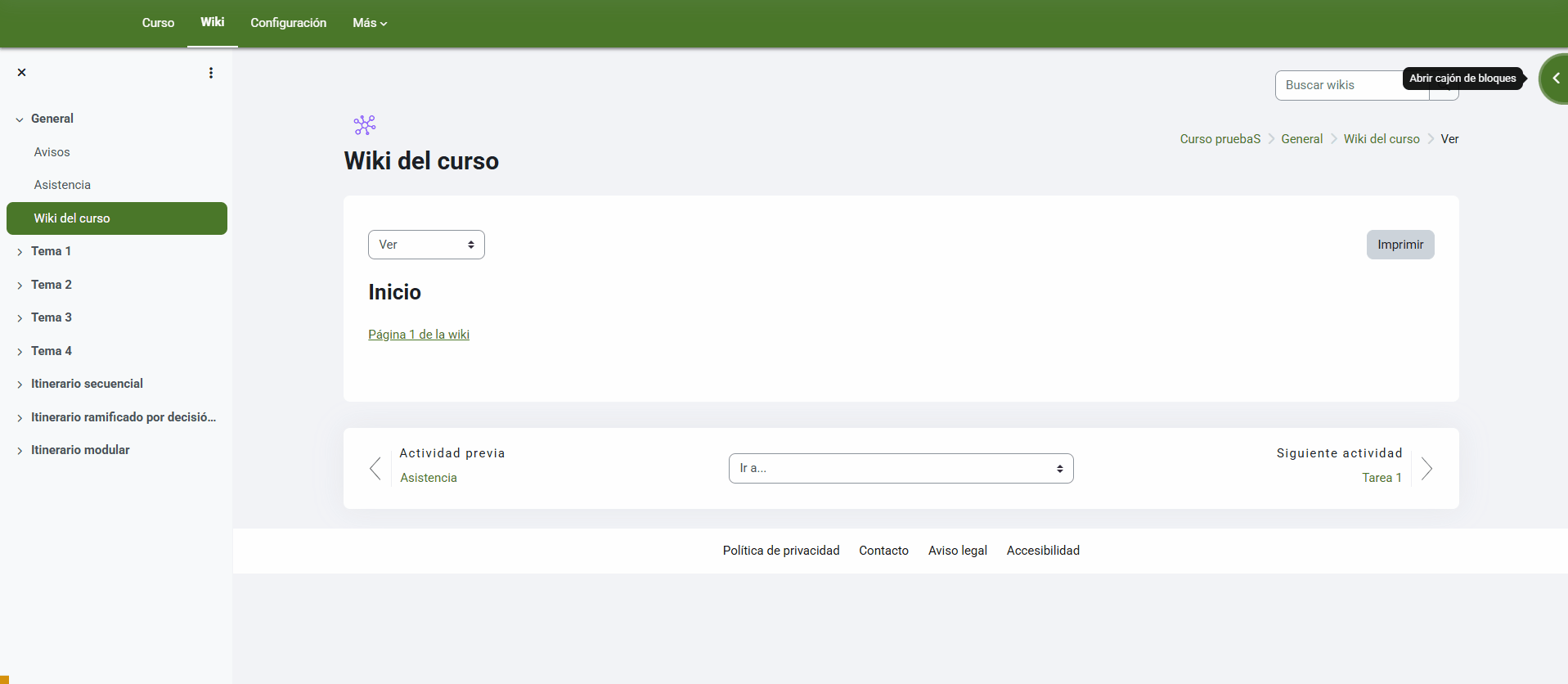Image resolution: width=1568 pixels, height=684 pixels.
Task: Expand the Tema 1 section
Action: click(x=20, y=252)
